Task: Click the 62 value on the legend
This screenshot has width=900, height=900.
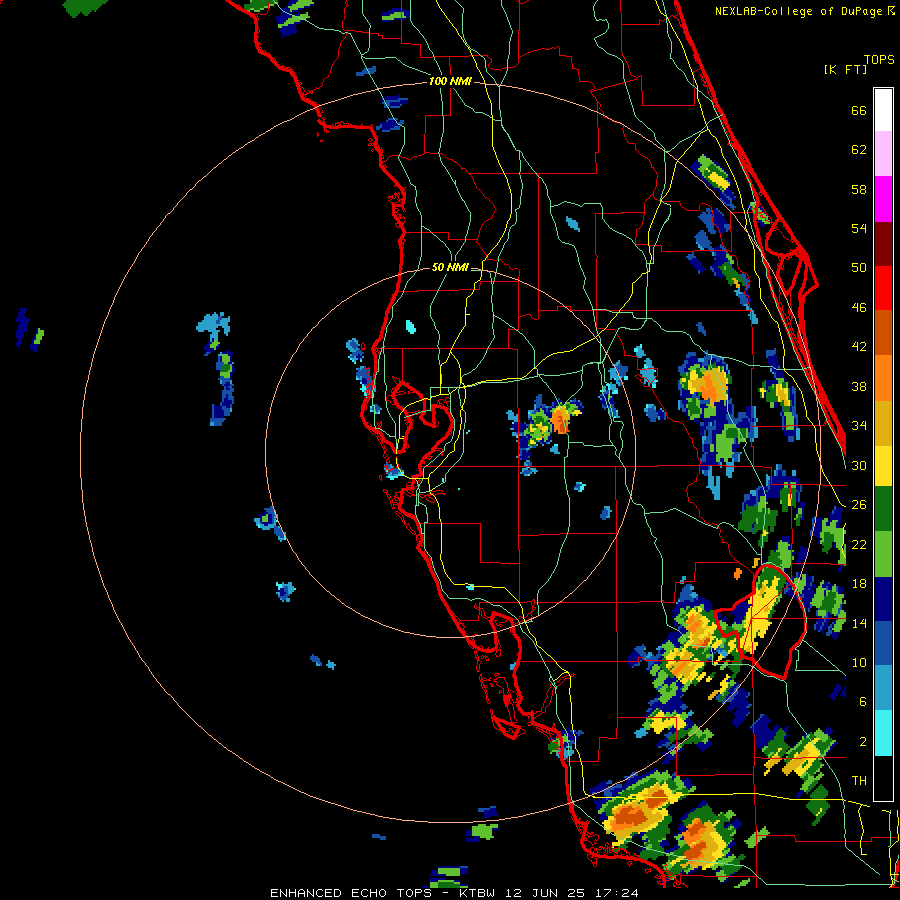Action: (x=859, y=150)
